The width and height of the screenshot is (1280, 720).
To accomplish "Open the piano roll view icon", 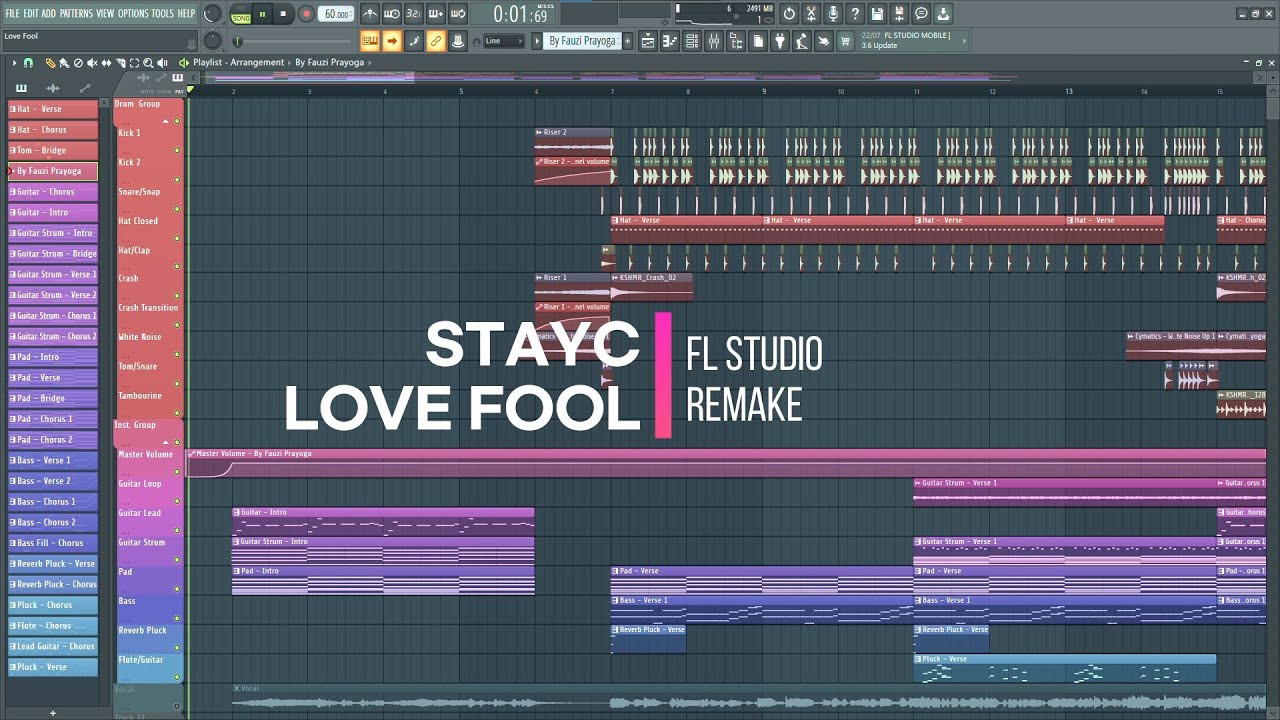I will pos(669,41).
